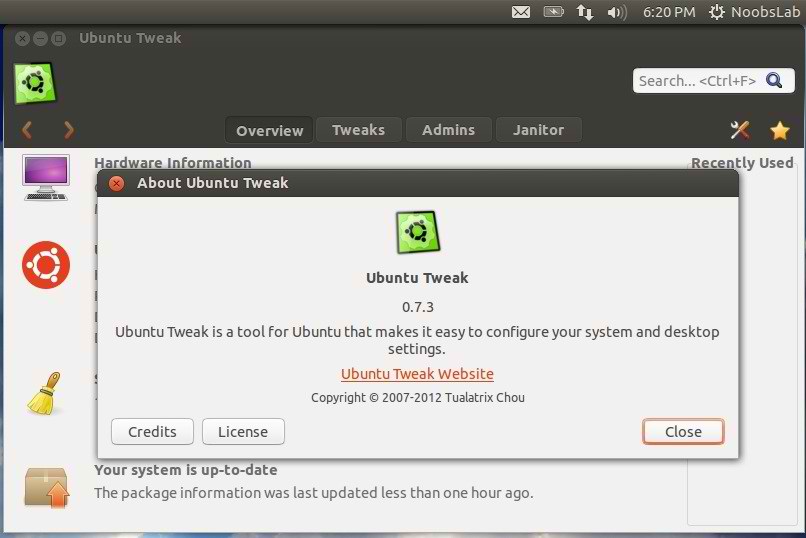Click the bold 'Ubuntu Tweak' name in dialog
The image size is (806, 538).
pos(417,278)
